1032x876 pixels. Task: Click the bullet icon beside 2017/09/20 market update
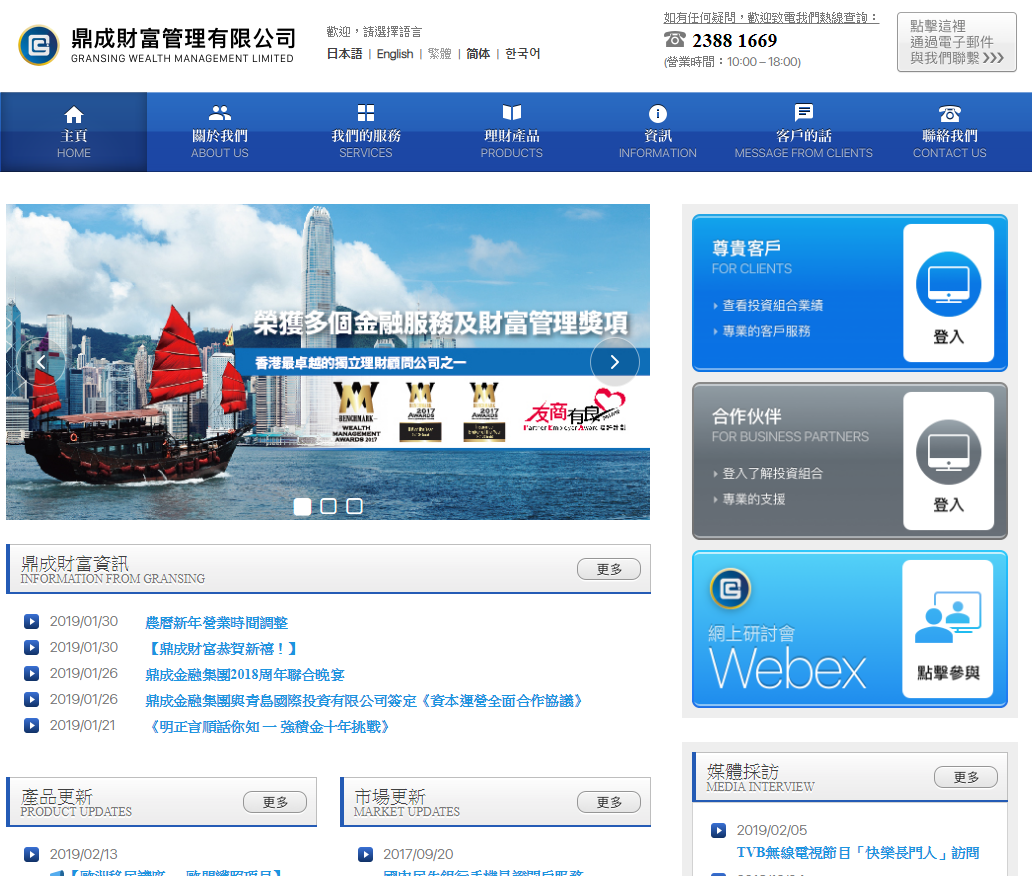click(x=365, y=854)
